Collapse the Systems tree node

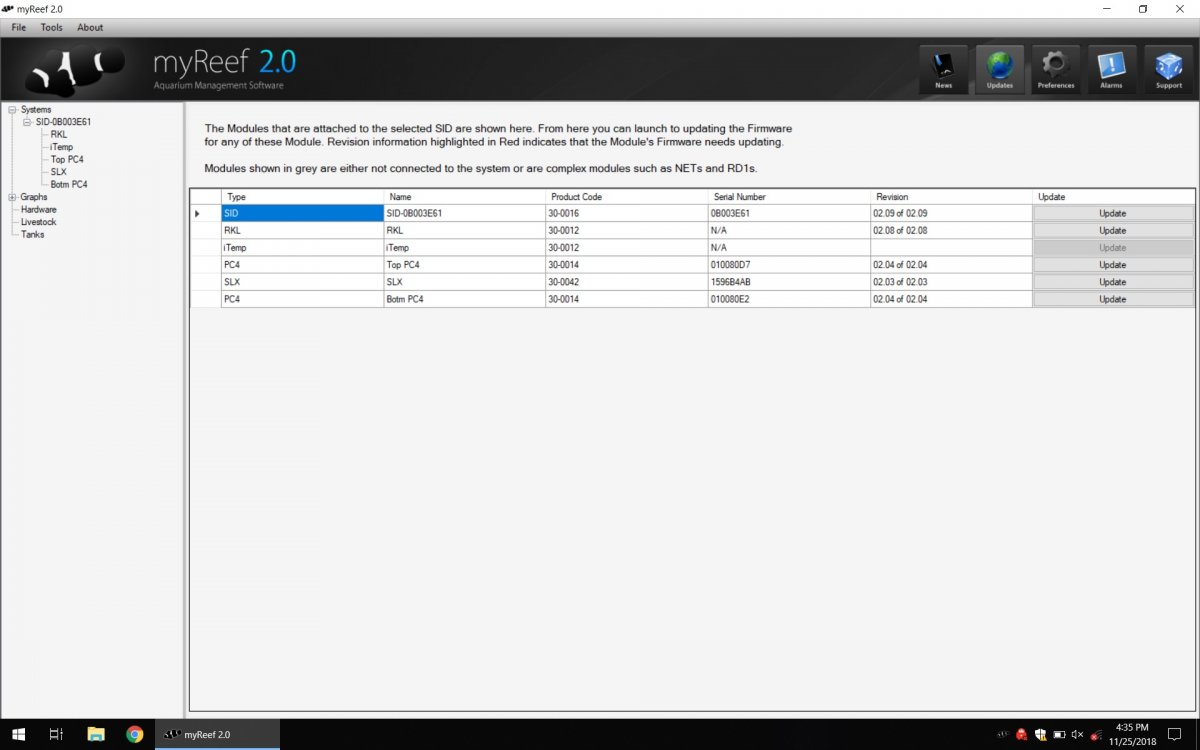click(12, 110)
